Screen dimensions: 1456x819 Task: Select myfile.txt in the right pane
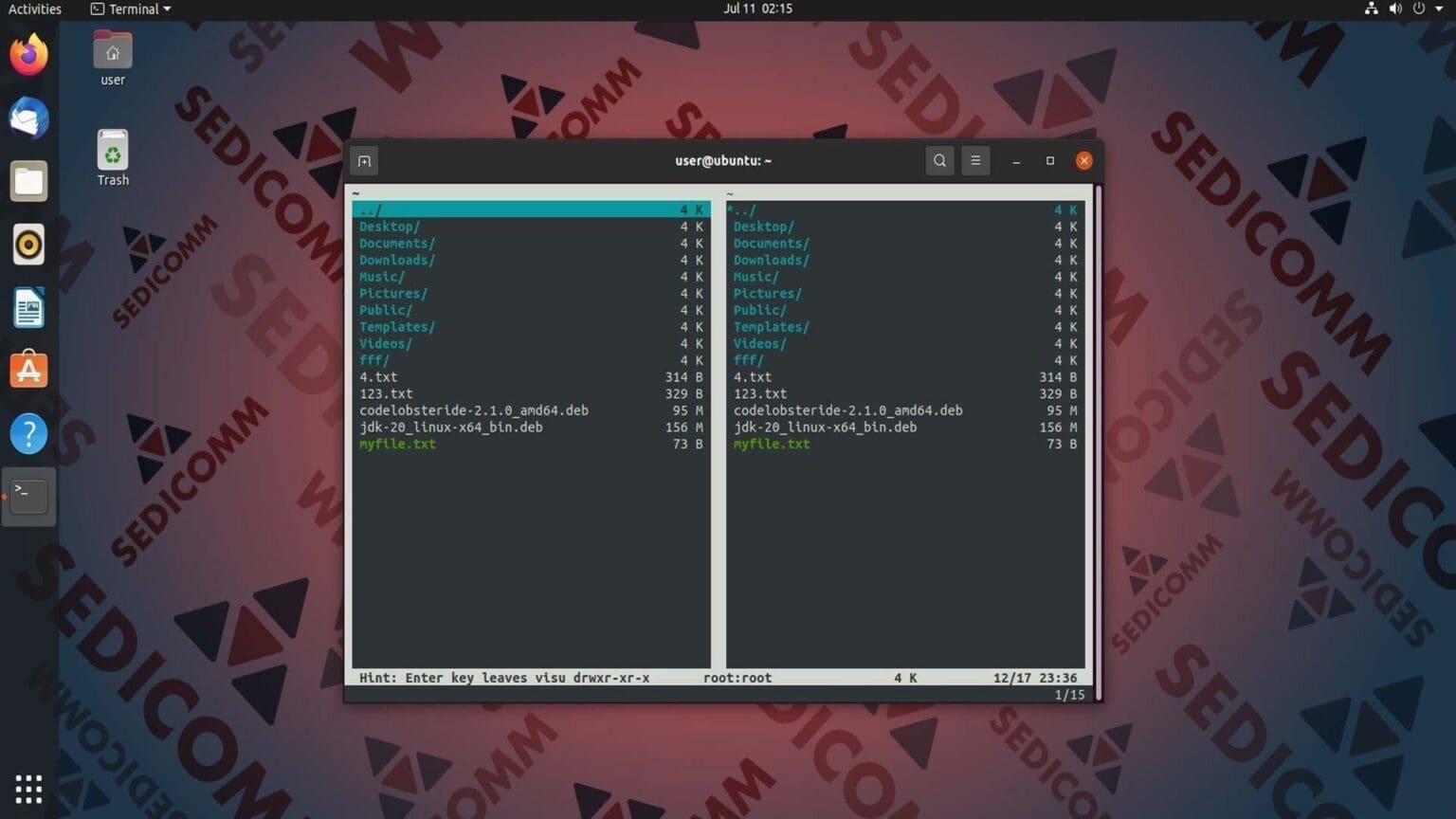coord(772,444)
